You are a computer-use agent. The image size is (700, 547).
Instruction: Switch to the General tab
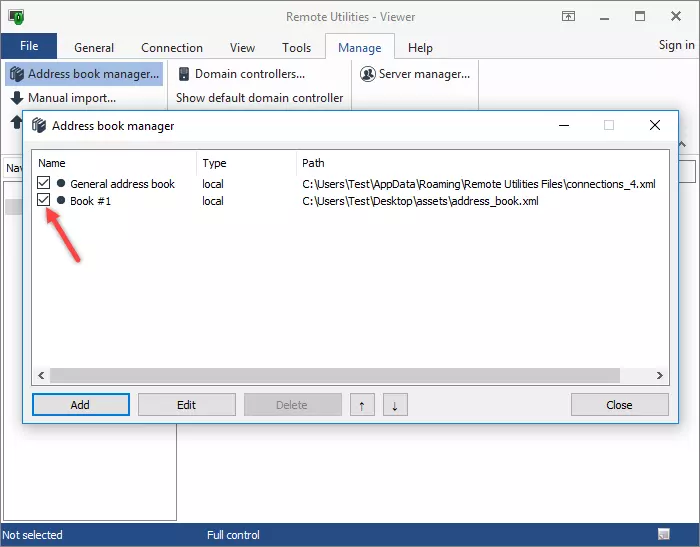pos(94,48)
